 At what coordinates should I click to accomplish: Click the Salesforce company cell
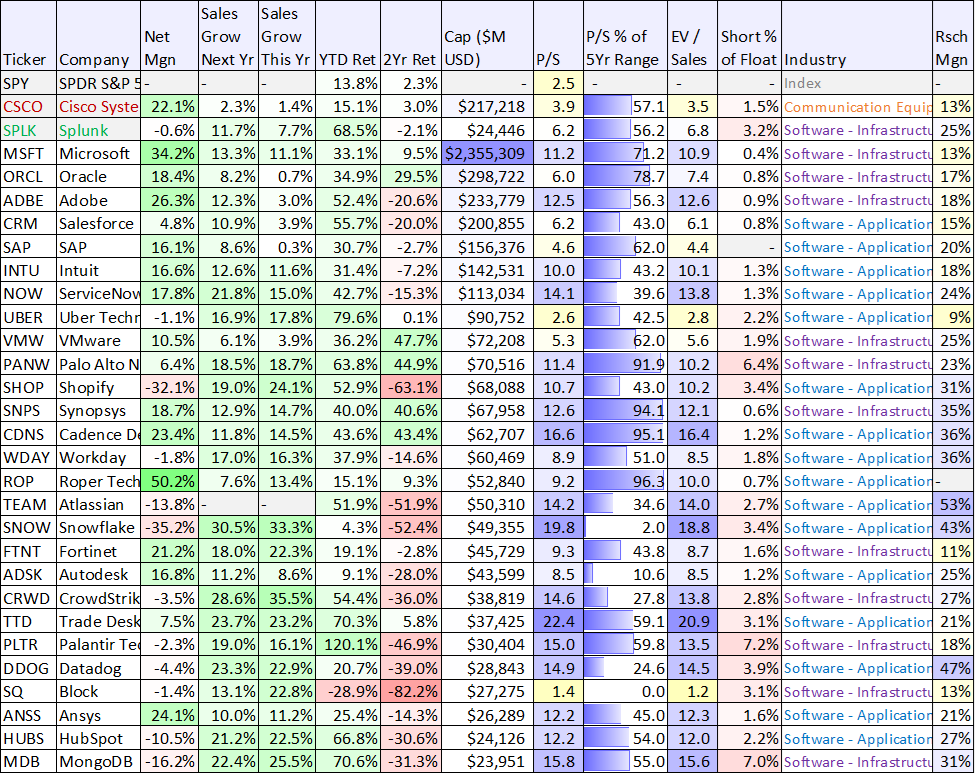(x=98, y=224)
